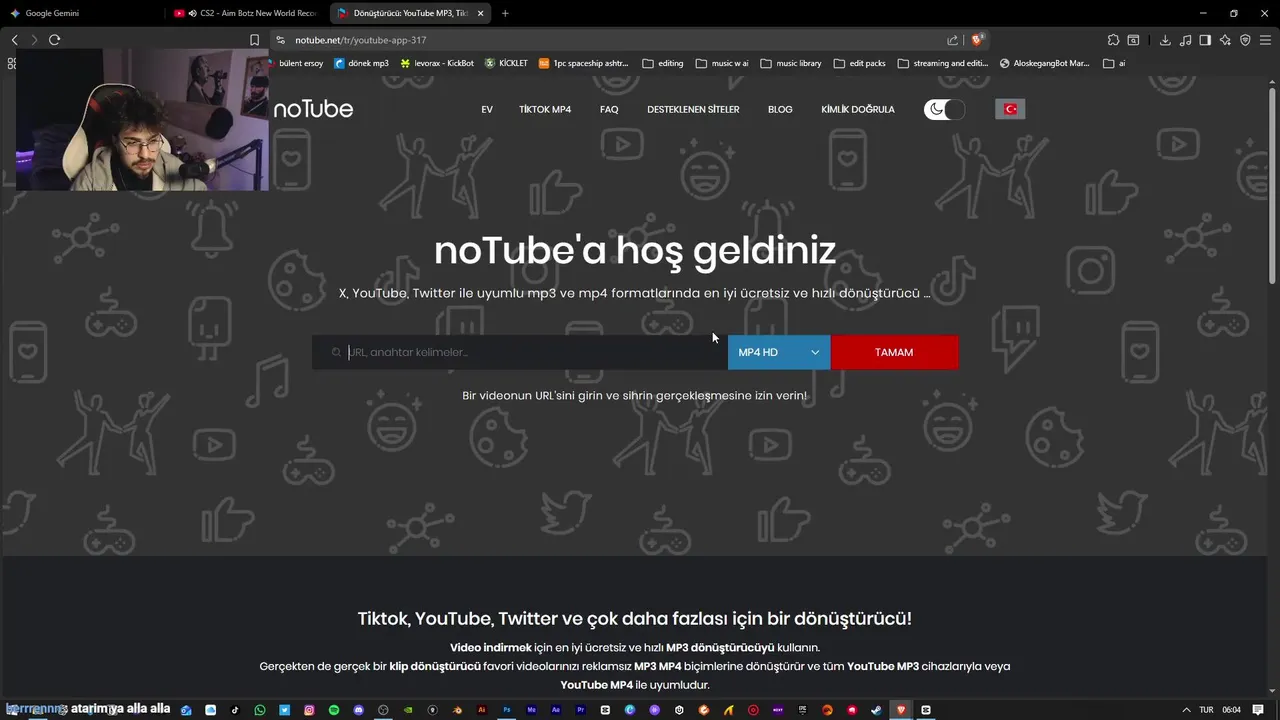Expand the music w ai bookmarks folder

click(x=722, y=63)
